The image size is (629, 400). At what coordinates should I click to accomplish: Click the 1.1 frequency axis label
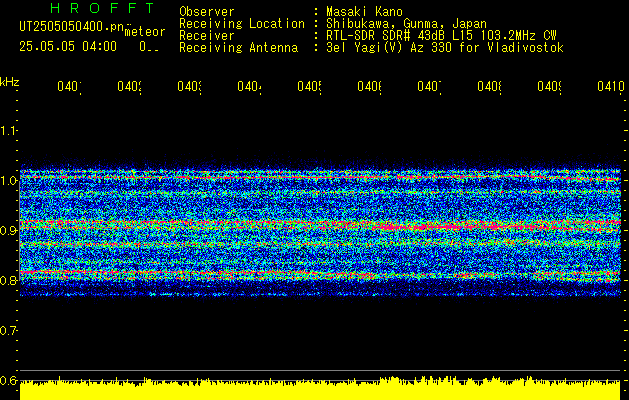pyautogui.click(x=9, y=131)
